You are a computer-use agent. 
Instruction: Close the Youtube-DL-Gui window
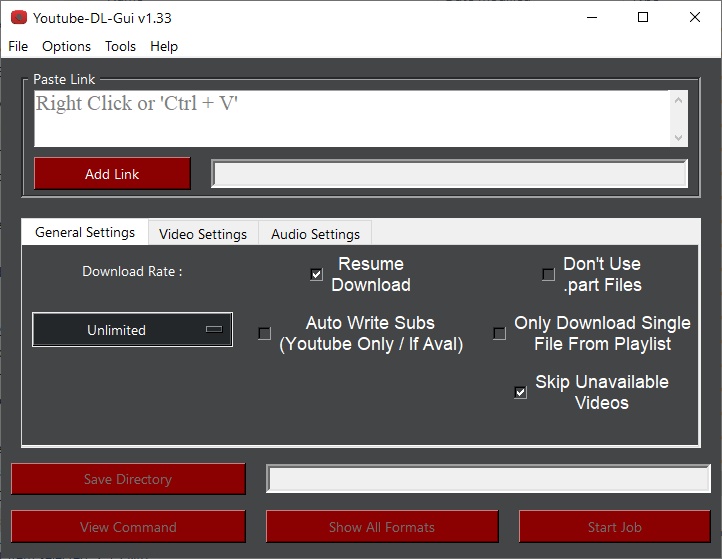tap(695, 17)
